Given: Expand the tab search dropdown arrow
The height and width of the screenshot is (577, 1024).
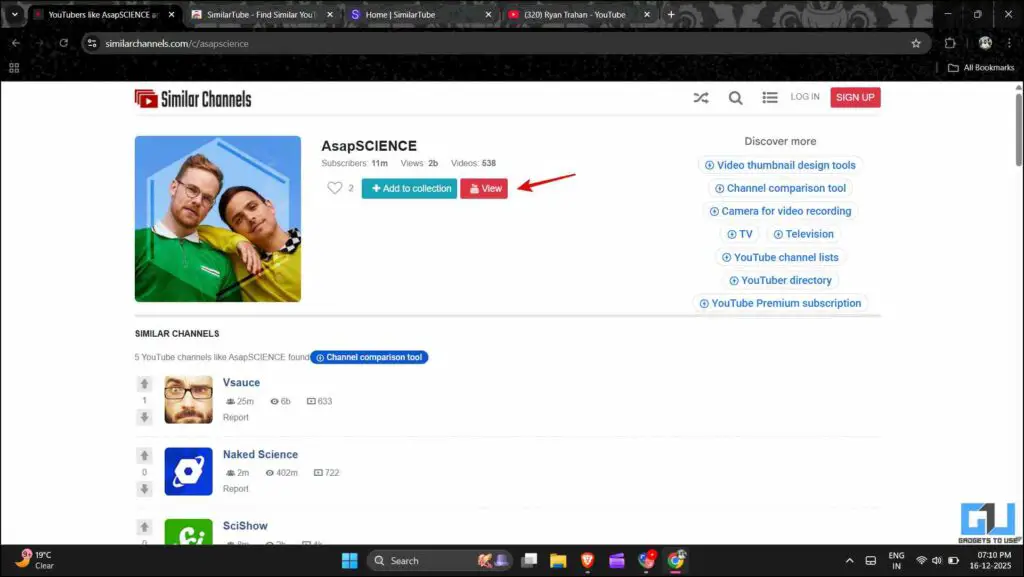Looking at the screenshot, I should pyautogui.click(x=14, y=15).
